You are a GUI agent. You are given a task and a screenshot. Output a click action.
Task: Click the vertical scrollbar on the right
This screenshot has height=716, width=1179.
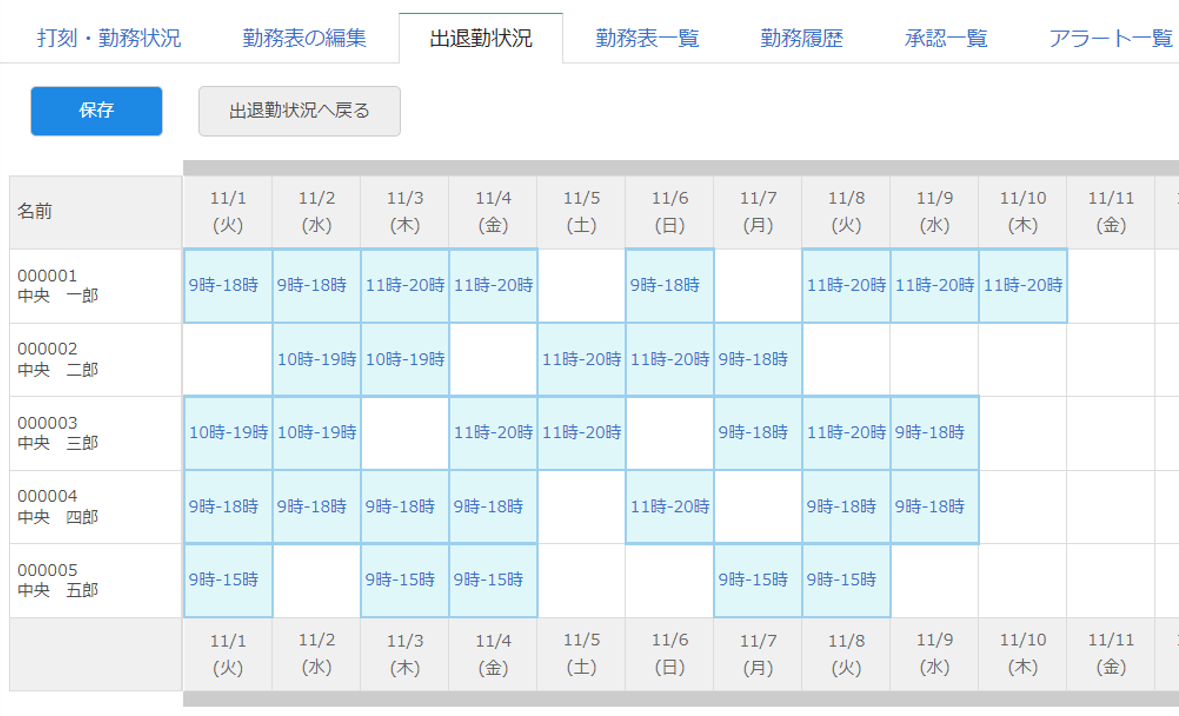[1173, 400]
